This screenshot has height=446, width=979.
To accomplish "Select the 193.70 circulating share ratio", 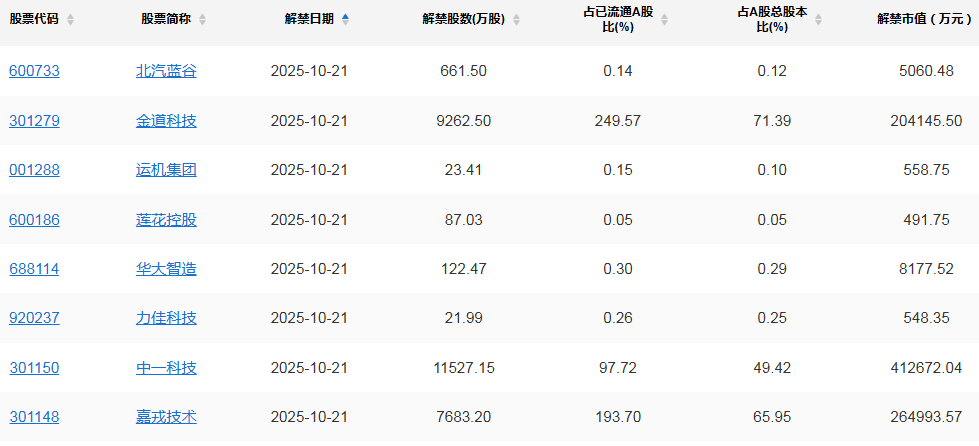I will (617, 417).
